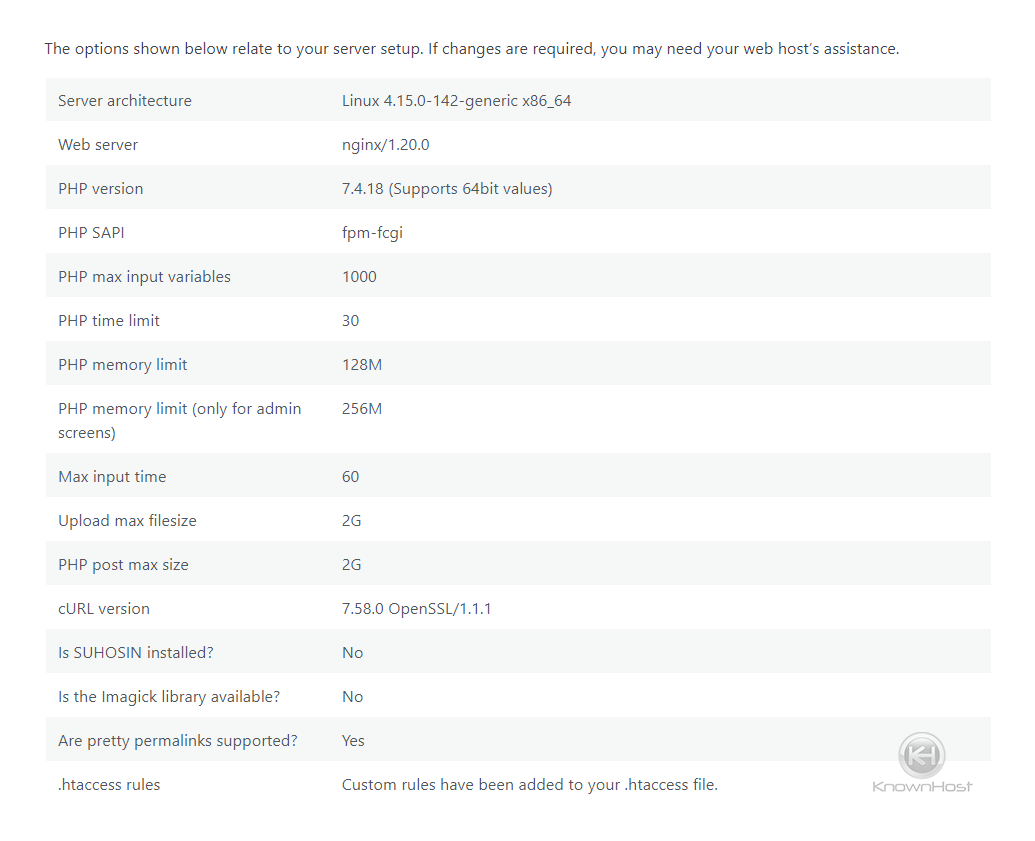Screen dimensions: 1035x841
Task: Click the Upload max filesize label
Action: coord(127,521)
